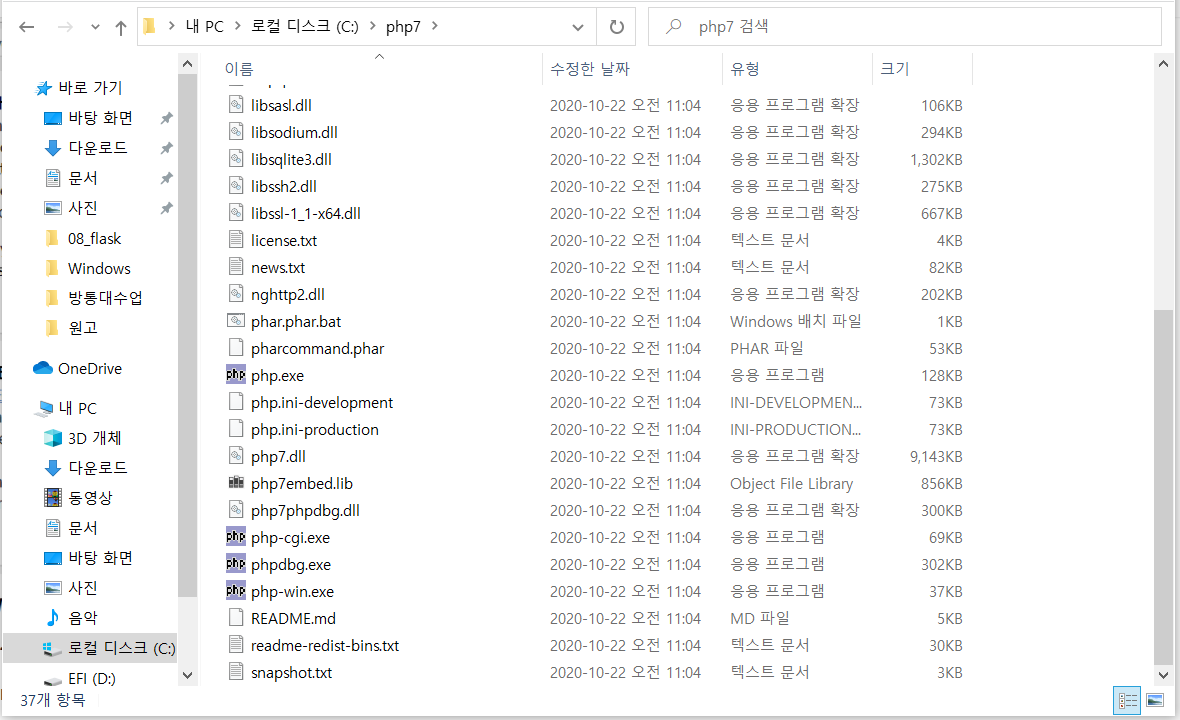Select the phpdbg.exe icon
Image resolution: width=1180 pixels, height=720 pixels.
(236, 564)
